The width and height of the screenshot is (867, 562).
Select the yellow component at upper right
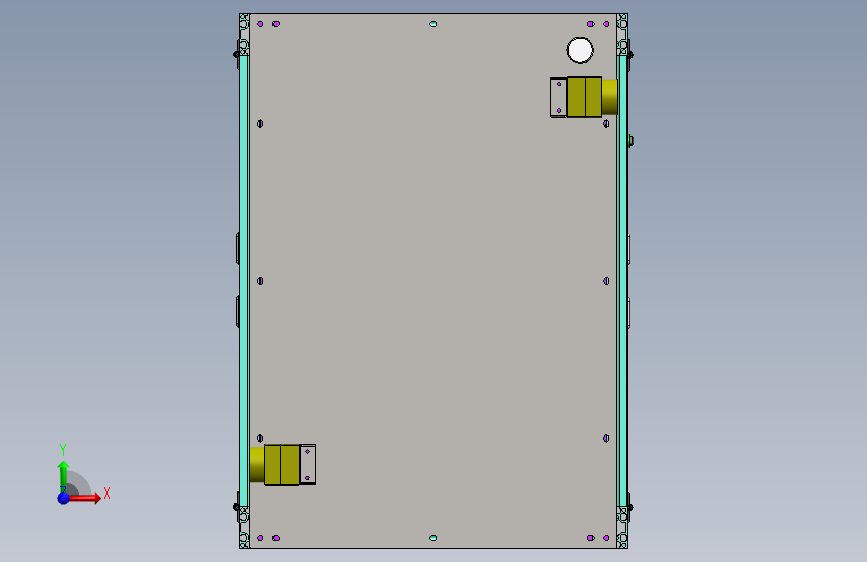[x=592, y=97]
